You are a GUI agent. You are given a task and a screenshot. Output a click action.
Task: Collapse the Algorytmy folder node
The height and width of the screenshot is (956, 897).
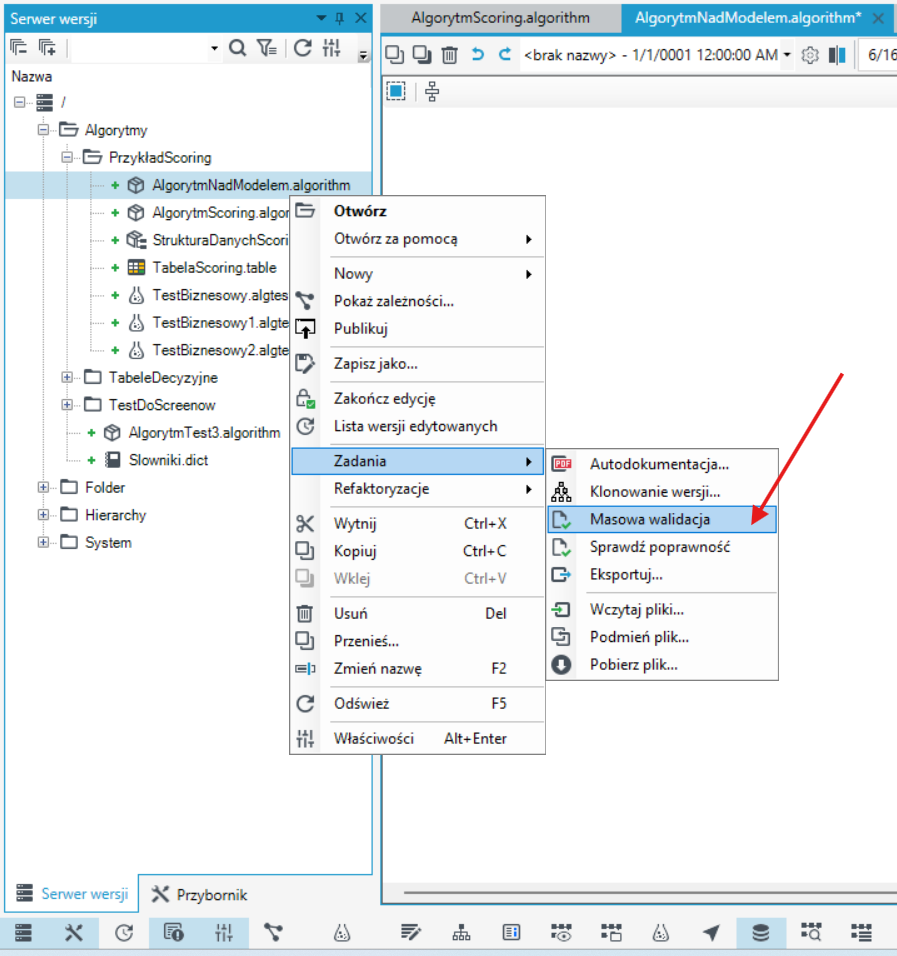[43, 130]
